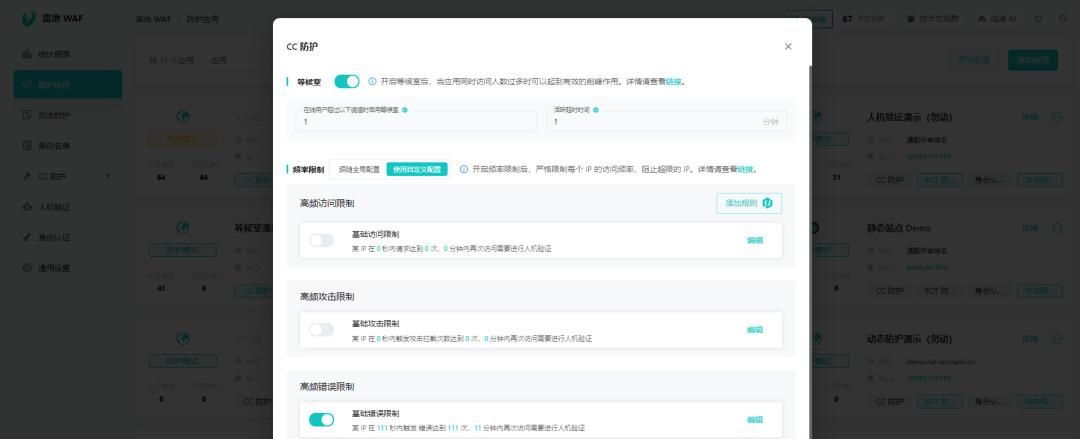Screen dimensions: 1080x439
Task: Click BOT tag on 人机验证演示 card
Action: click(x=937, y=180)
